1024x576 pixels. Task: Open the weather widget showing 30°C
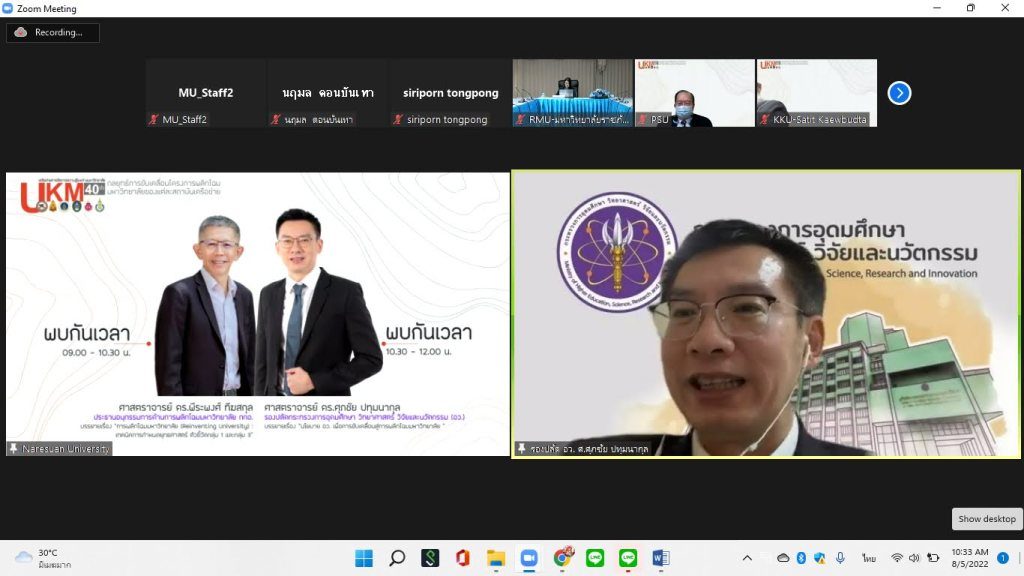[x=40, y=558]
